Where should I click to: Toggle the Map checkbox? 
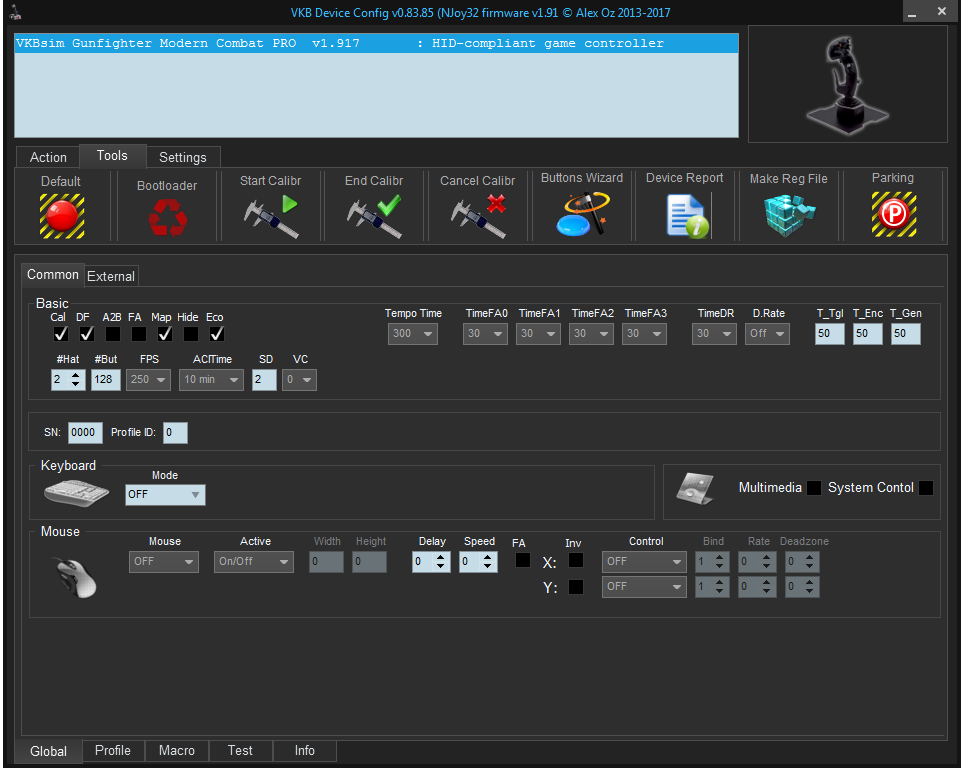(x=165, y=335)
